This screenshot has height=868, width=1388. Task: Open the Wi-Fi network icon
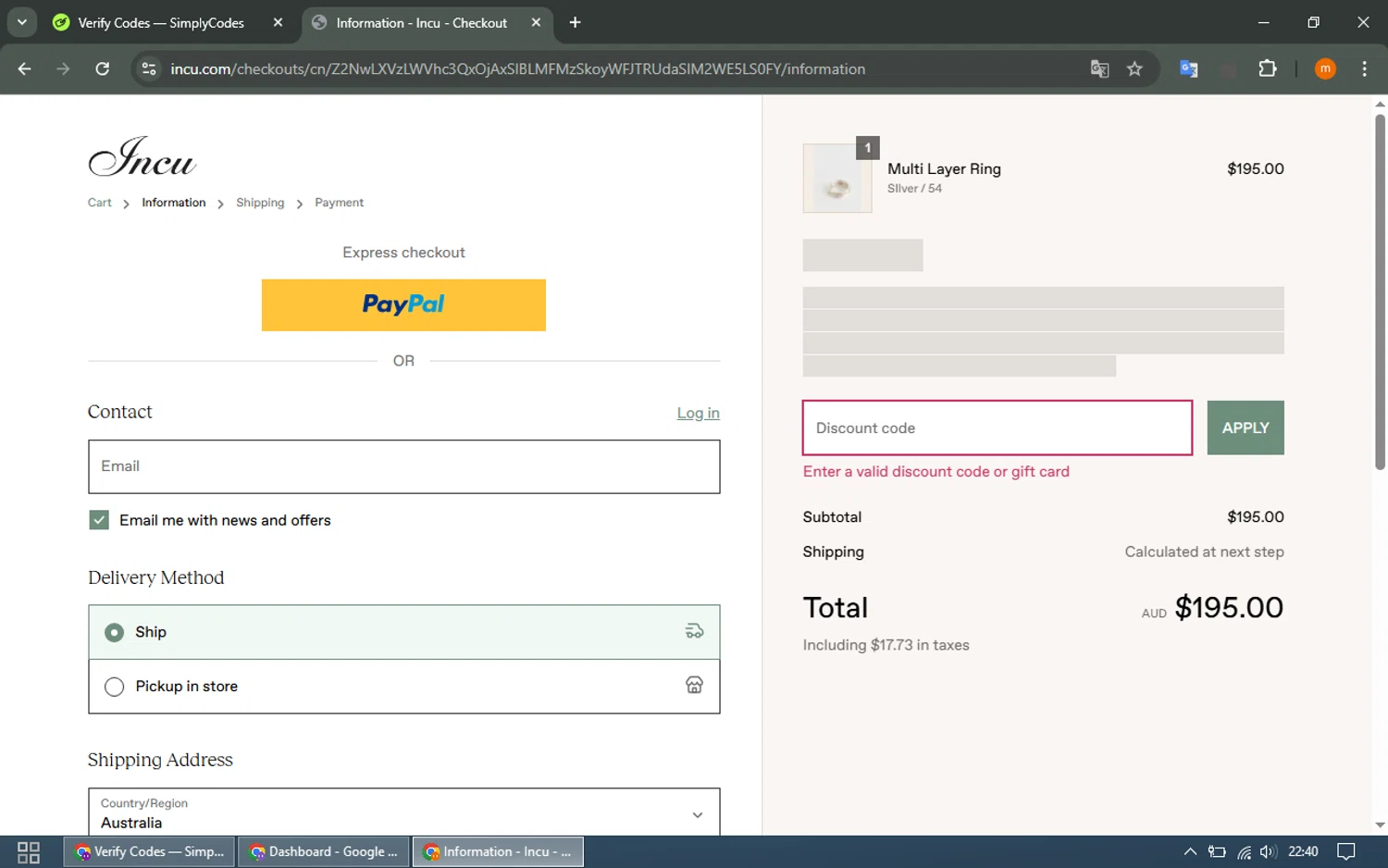tap(1244, 852)
